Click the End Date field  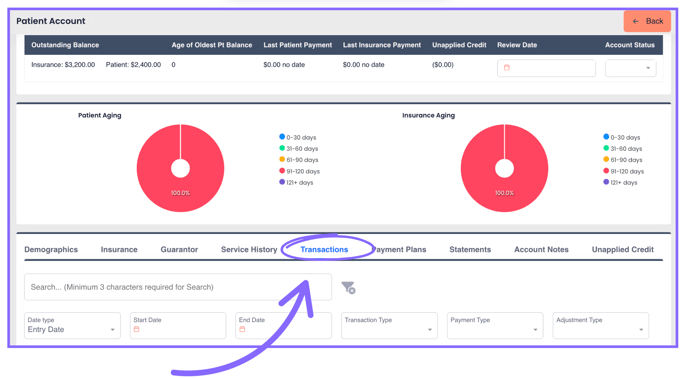pyautogui.click(x=283, y=325)
